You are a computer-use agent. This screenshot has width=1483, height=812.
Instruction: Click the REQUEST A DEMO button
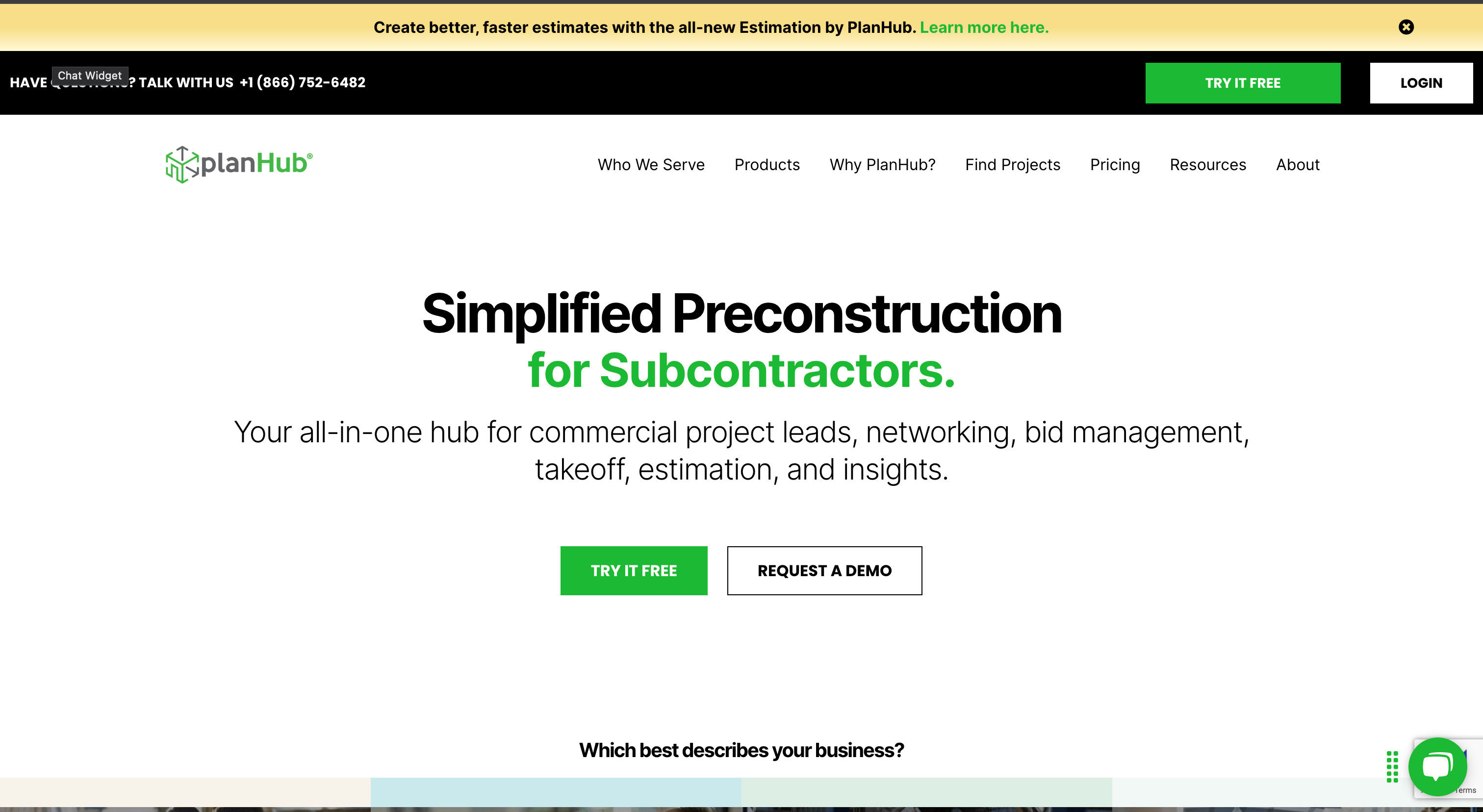tap(825, 570)
